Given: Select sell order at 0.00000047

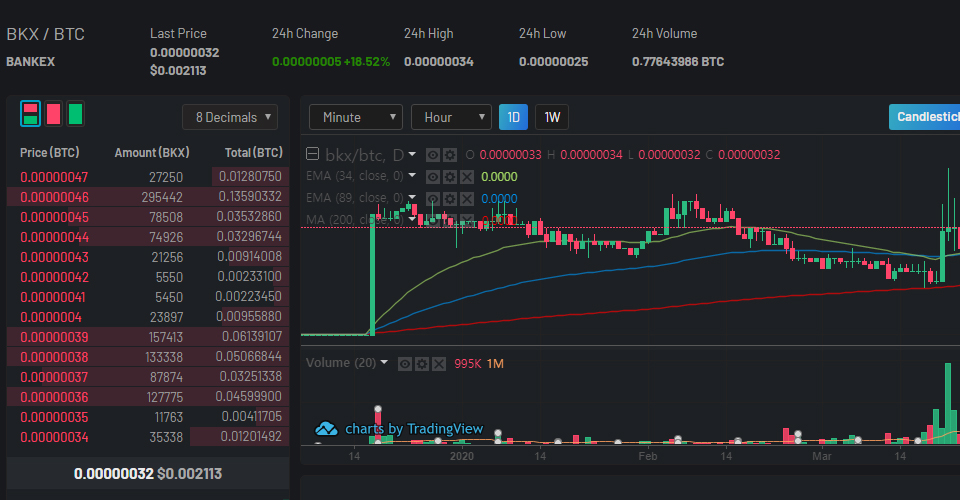Looking at the screenshot, I should point(148,177).
